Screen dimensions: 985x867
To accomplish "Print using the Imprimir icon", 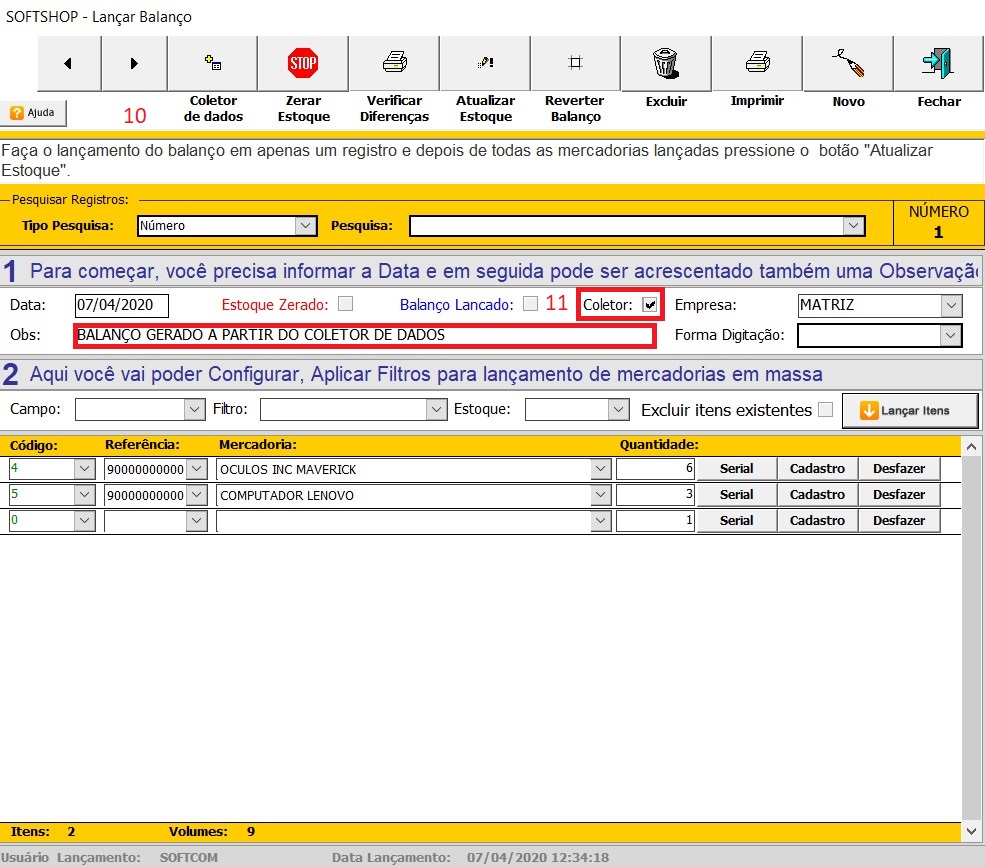I will (757, 64).
